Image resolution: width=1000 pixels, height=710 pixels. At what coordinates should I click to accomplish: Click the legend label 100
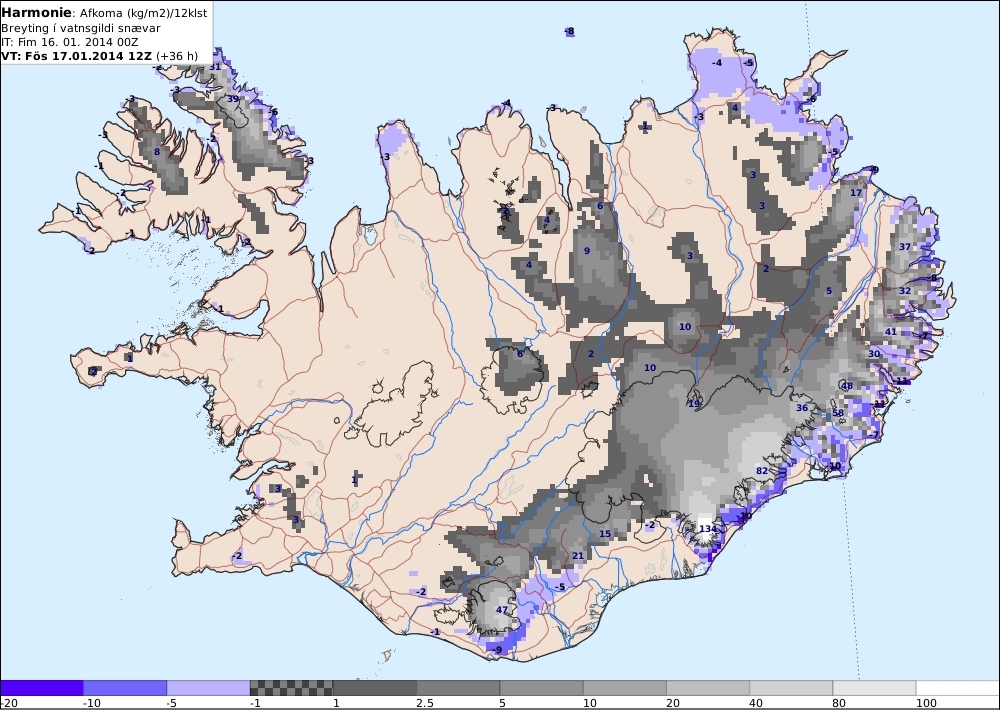point(926,703)
